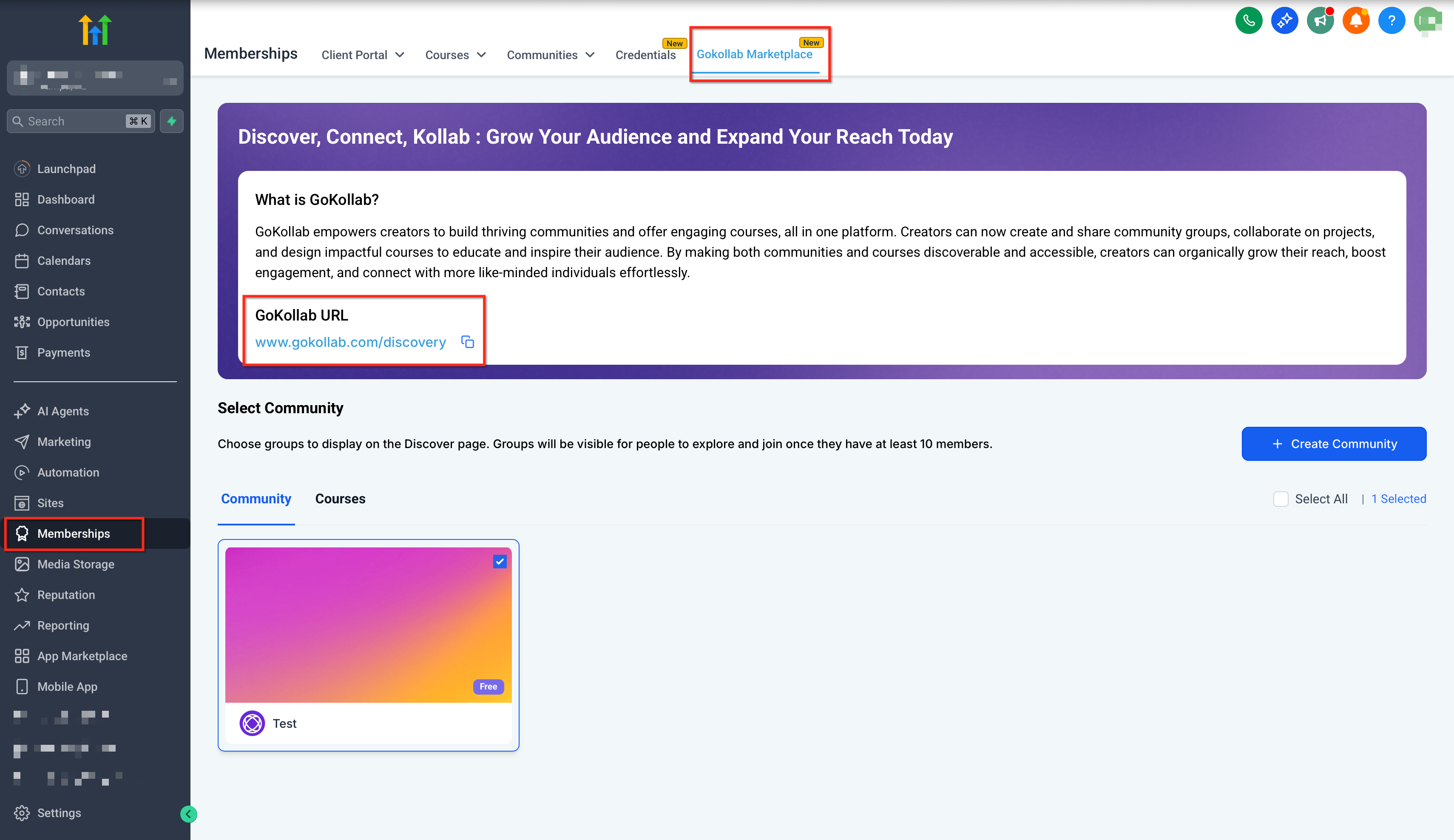Screen dimensions: 1454x840
Task: Open the orange notifications bell
Action: point(1356,21)
